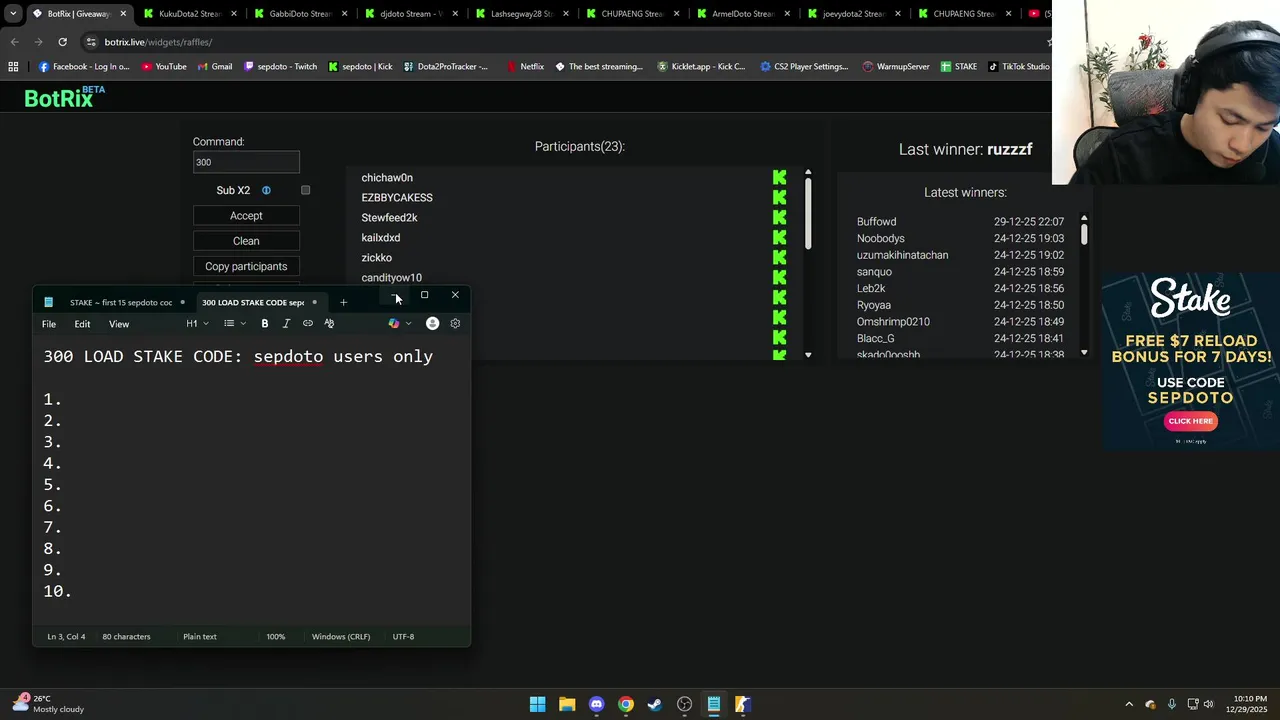The width and height of the screenshot is (1280, 720).
Task: Switch to the 'STAKE ~ first 15 sepdoto' Notepad tab
Action: tap(121, 302)
